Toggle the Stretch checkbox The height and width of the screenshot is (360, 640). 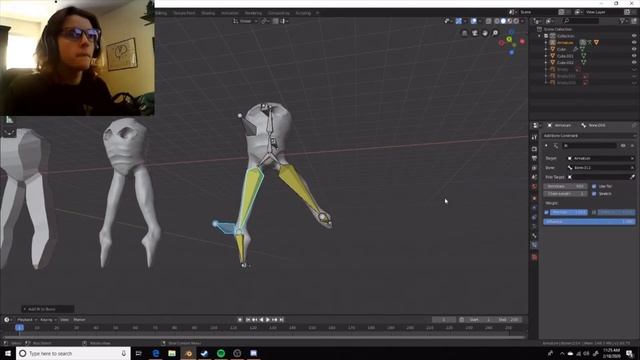(x=594, y=194)
